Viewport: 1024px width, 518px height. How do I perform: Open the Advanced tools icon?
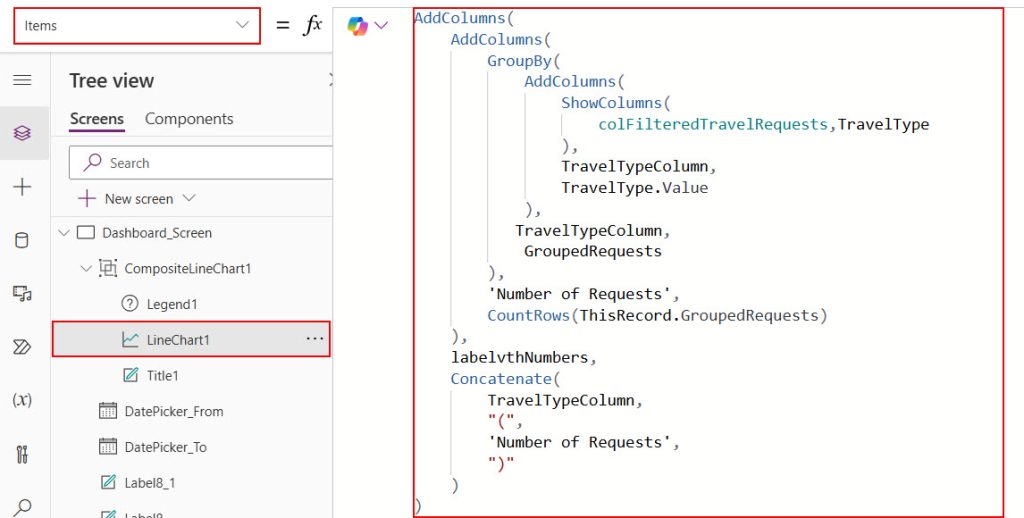pyautogui.click(x=22, y=453)
